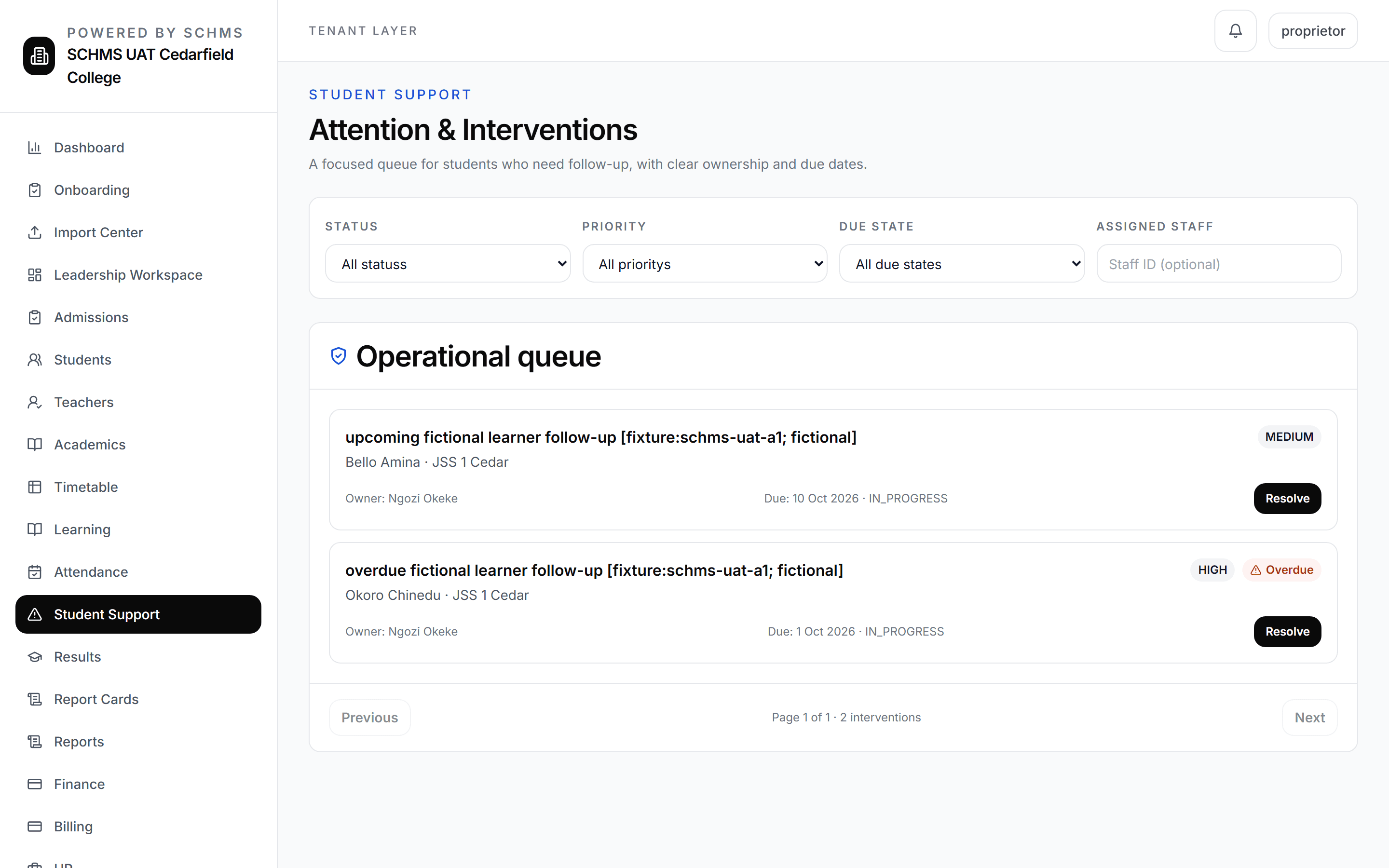The image size is (1389, 868).
Task: Click the Report Cards scroll icon
Action: (35, 700)
